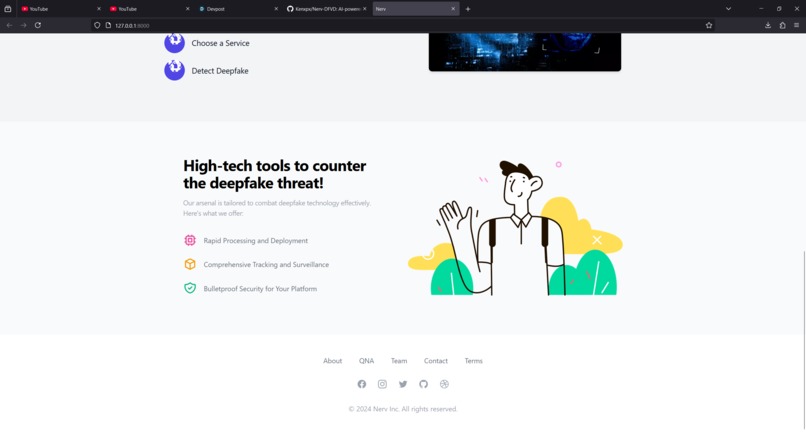The image size is (806, 434).
Task: Open the browser downloads icon
Action: (x=768, y=25)
